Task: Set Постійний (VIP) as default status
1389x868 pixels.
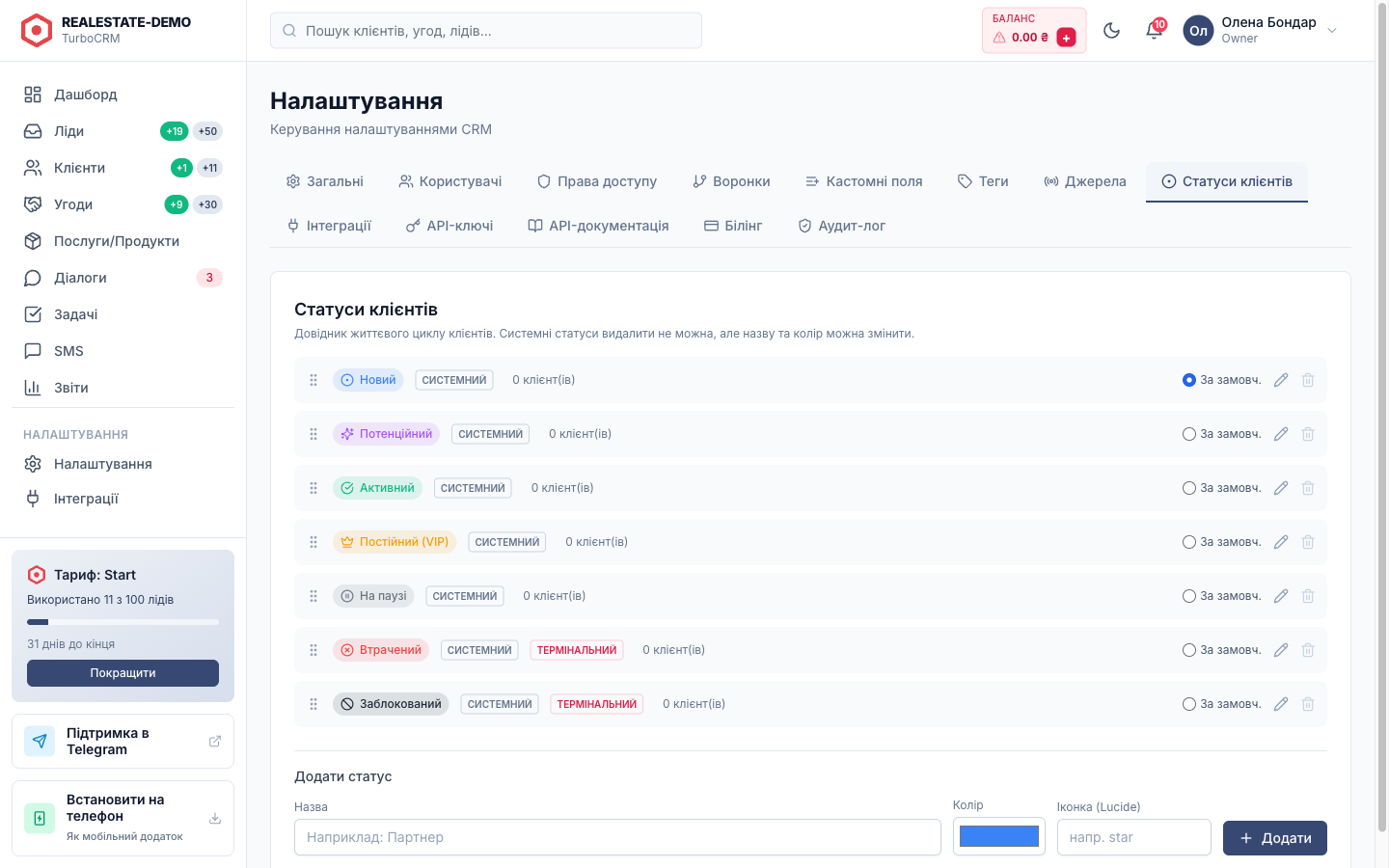Action: 1189,542
